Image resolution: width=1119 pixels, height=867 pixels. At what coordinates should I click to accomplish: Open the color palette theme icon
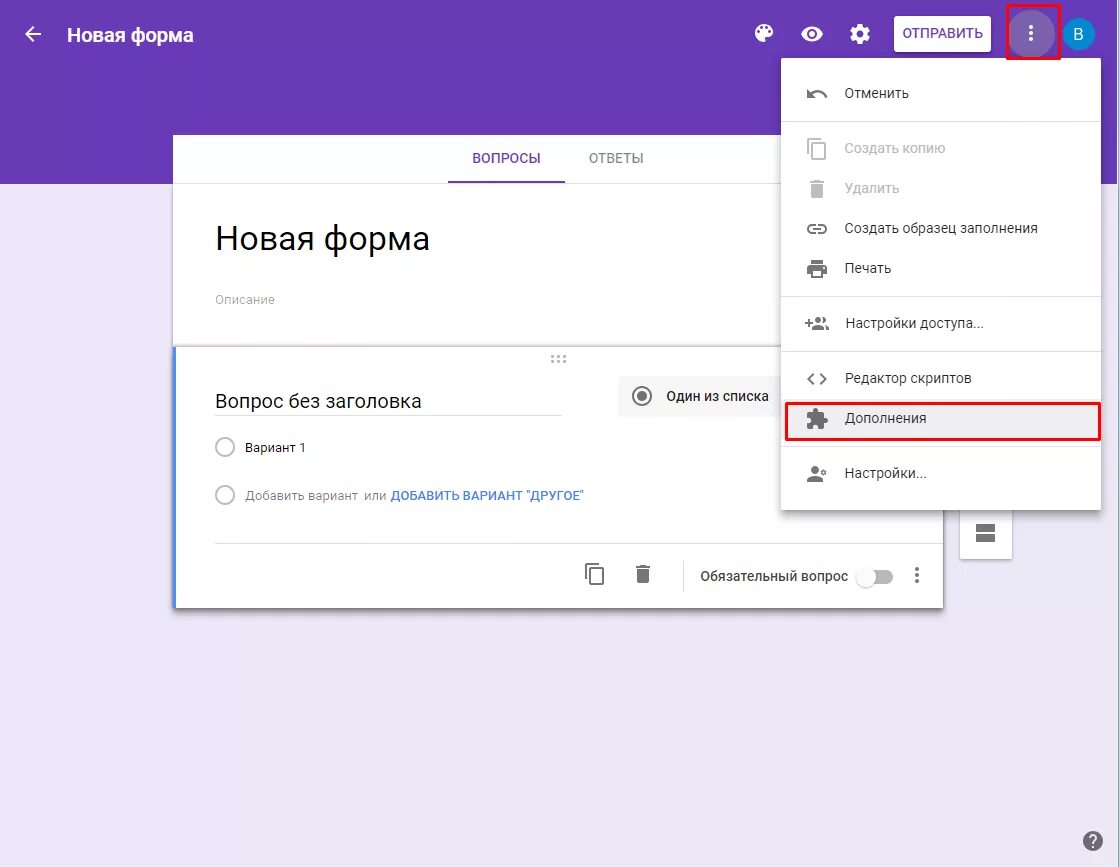coord(764,34)
